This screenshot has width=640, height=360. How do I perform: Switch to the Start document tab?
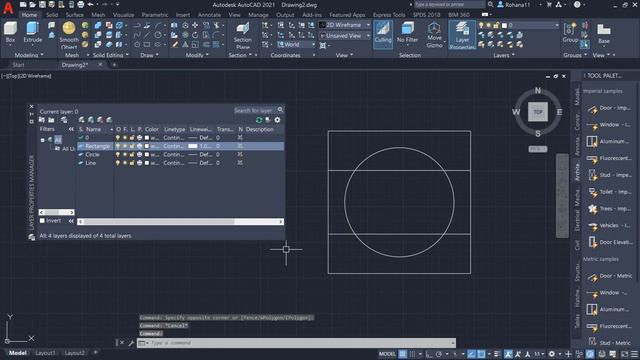pos(18,65)
